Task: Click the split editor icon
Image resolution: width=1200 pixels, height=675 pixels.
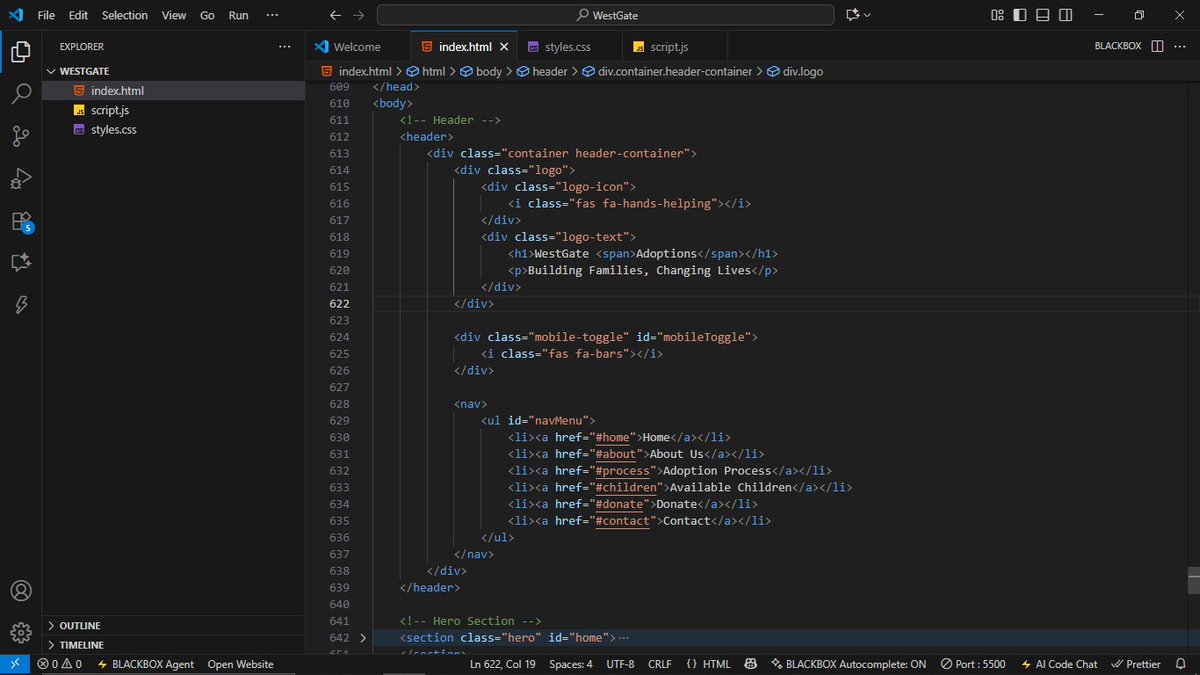Action: coord(1157,46)
